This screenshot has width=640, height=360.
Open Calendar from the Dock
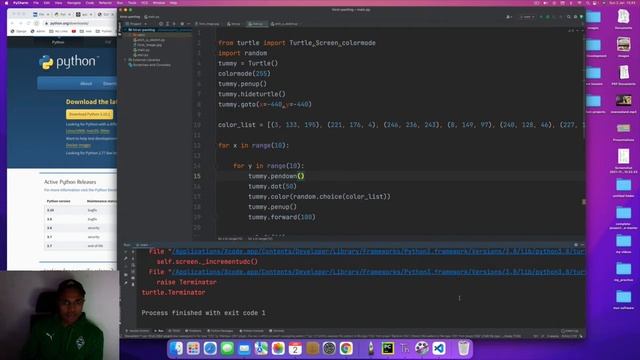click(295, 349)
